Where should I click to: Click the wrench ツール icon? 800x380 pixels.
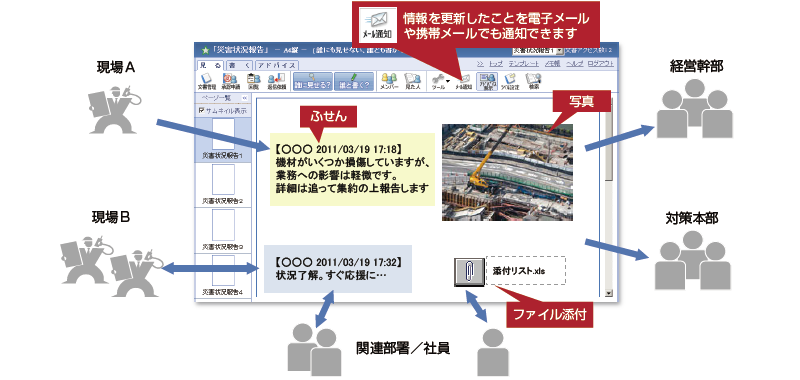pos(438,81)
